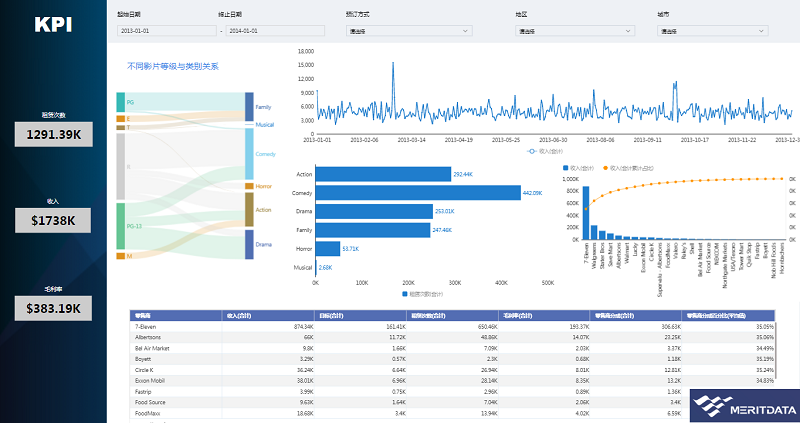The height and width of the screenshot is (423, 800).
Task: Click the $1738K revenue KPI card
Action: [52, 220]
